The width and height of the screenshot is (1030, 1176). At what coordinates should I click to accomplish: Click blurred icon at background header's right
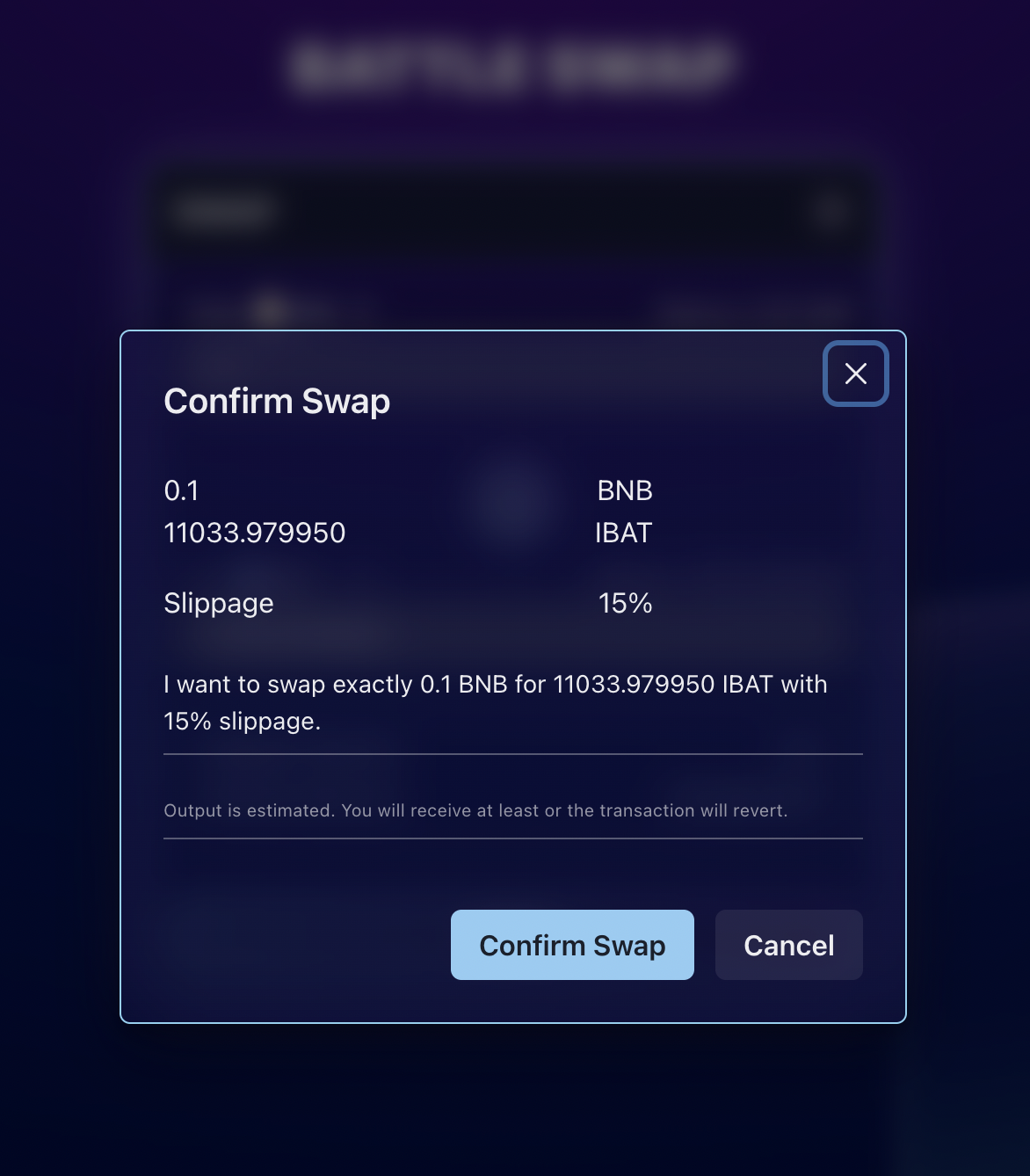[x=831, y=212]
